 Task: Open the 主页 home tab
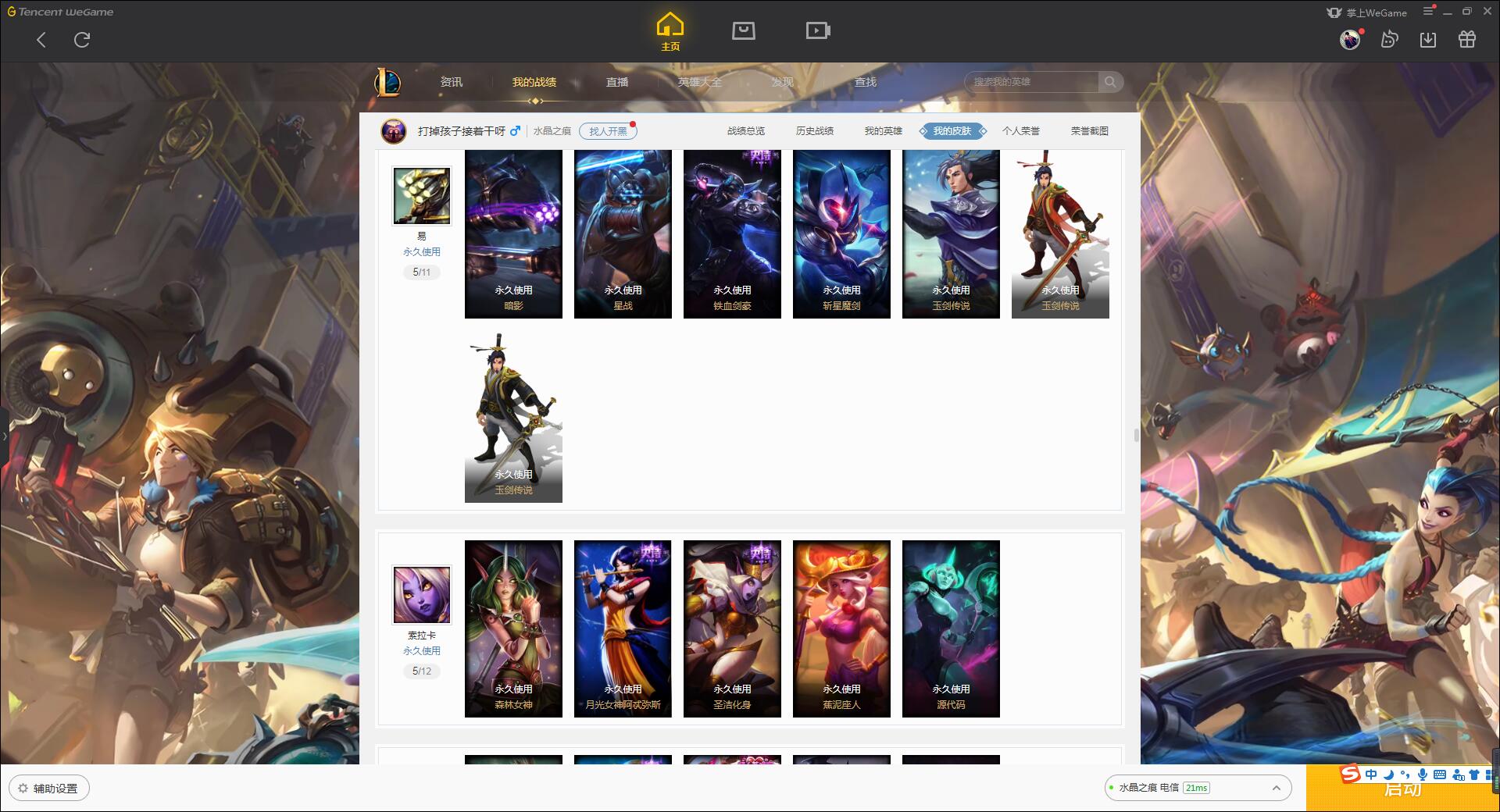coord(670,32)
